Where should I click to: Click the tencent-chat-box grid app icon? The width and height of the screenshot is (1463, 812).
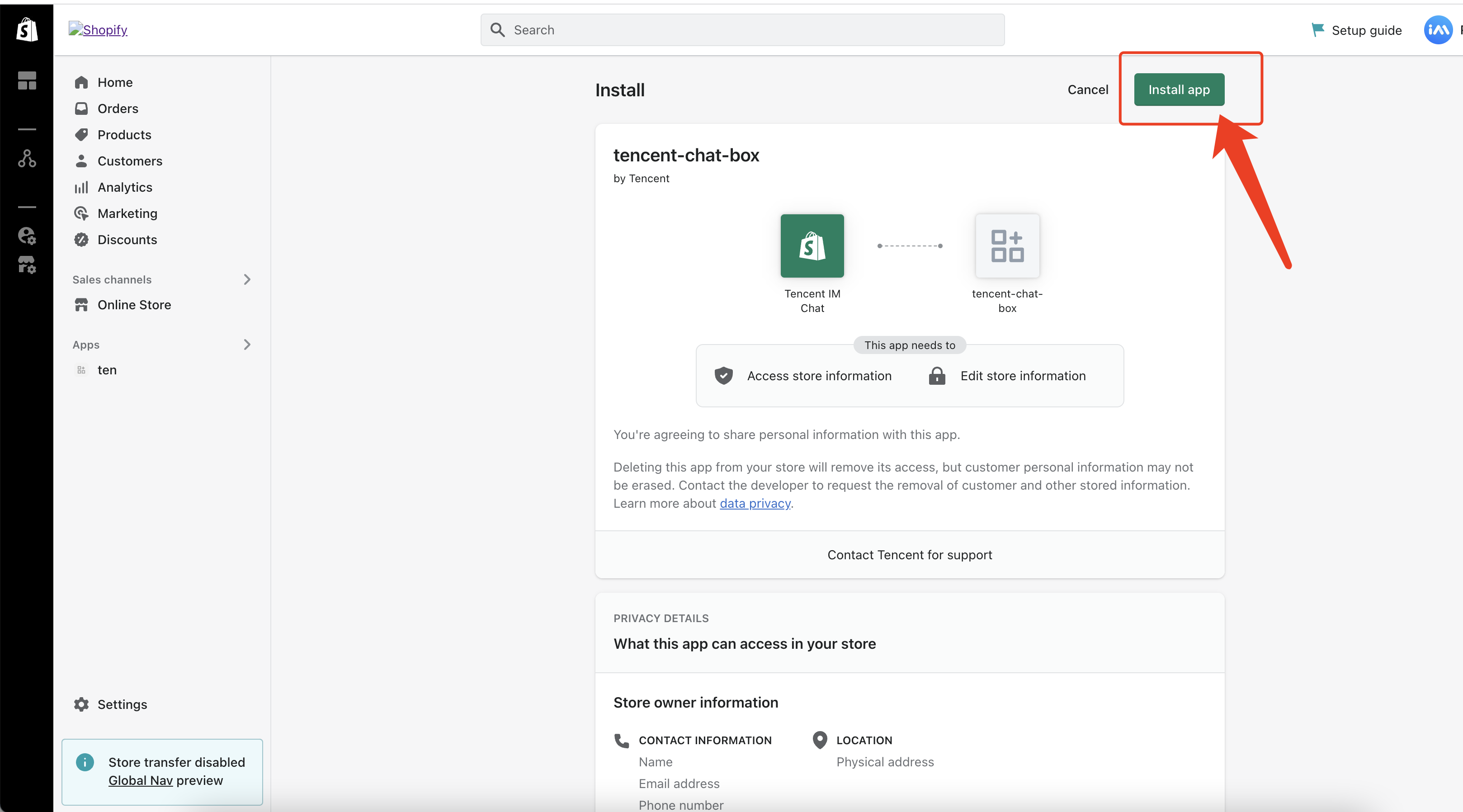(1007, 246)
